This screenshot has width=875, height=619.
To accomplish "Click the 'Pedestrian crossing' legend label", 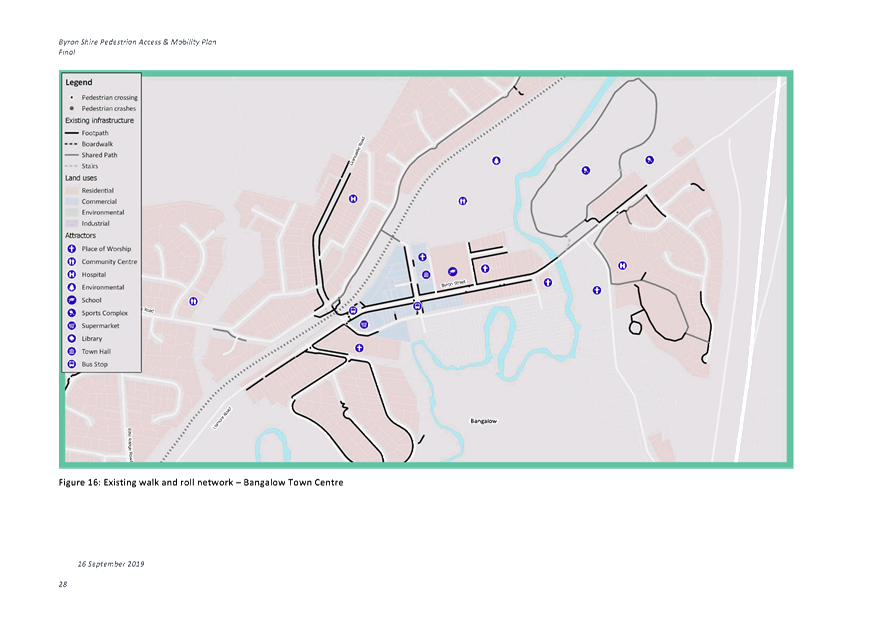I will (x=109, y=98).
